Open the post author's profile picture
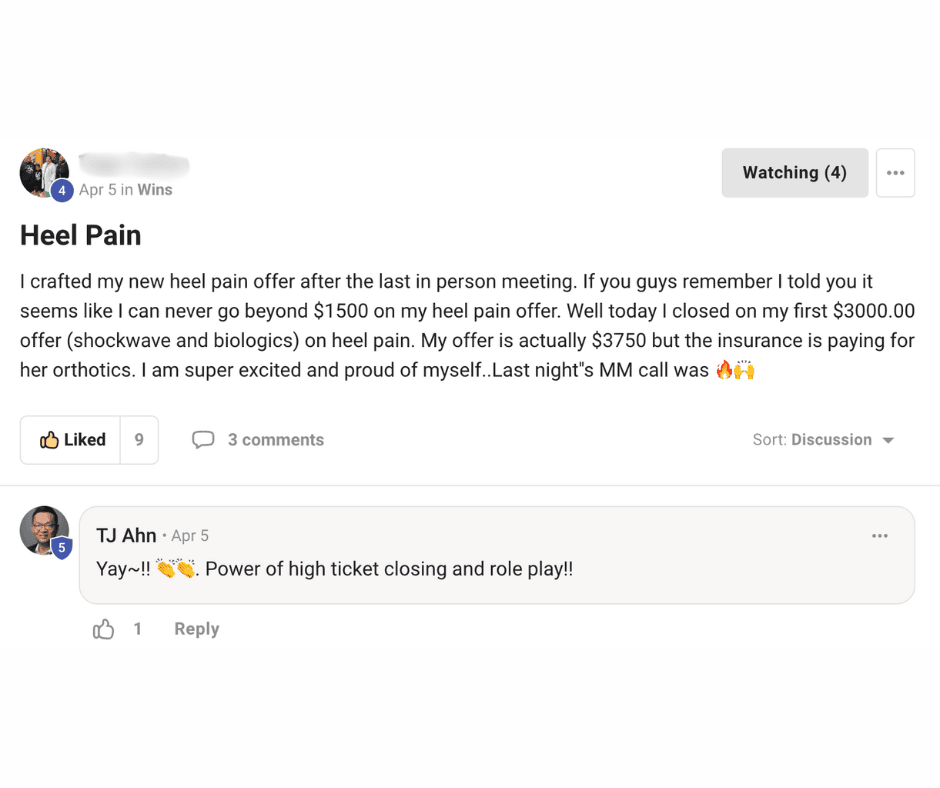Image resolution: width=940 pixels, height=788 pixels. (x=43, y=172)
